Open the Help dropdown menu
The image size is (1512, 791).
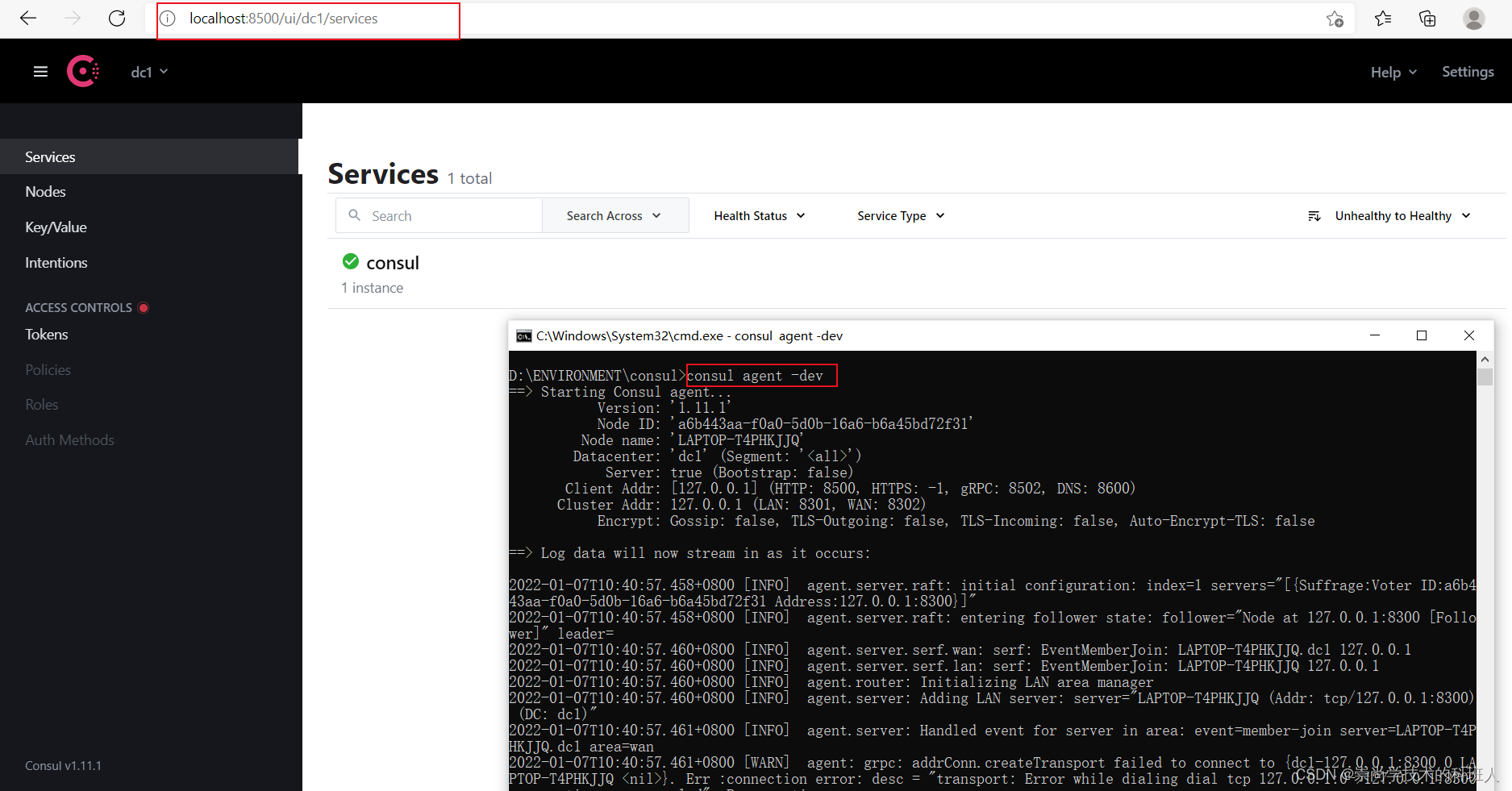[x=1393, y=72]
